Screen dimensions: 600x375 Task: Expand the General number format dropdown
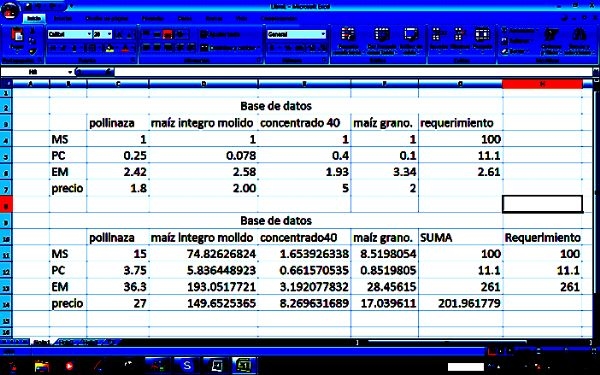point(323,34)
